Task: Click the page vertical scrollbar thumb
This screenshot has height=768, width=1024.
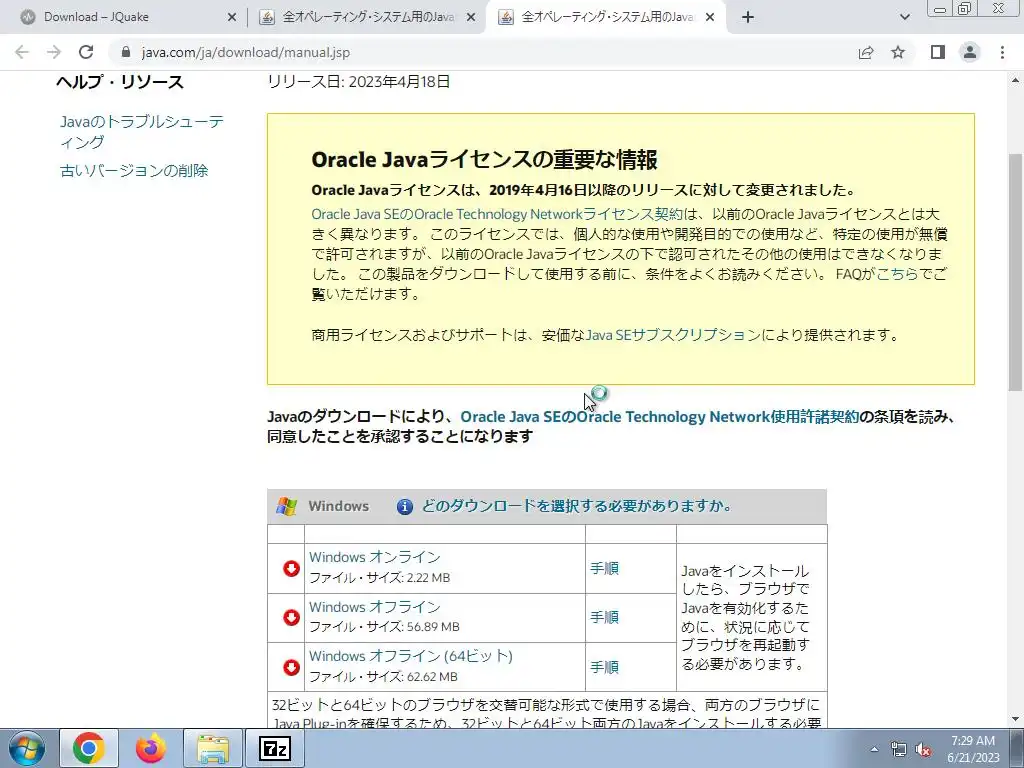Action: pos(1016,272)
